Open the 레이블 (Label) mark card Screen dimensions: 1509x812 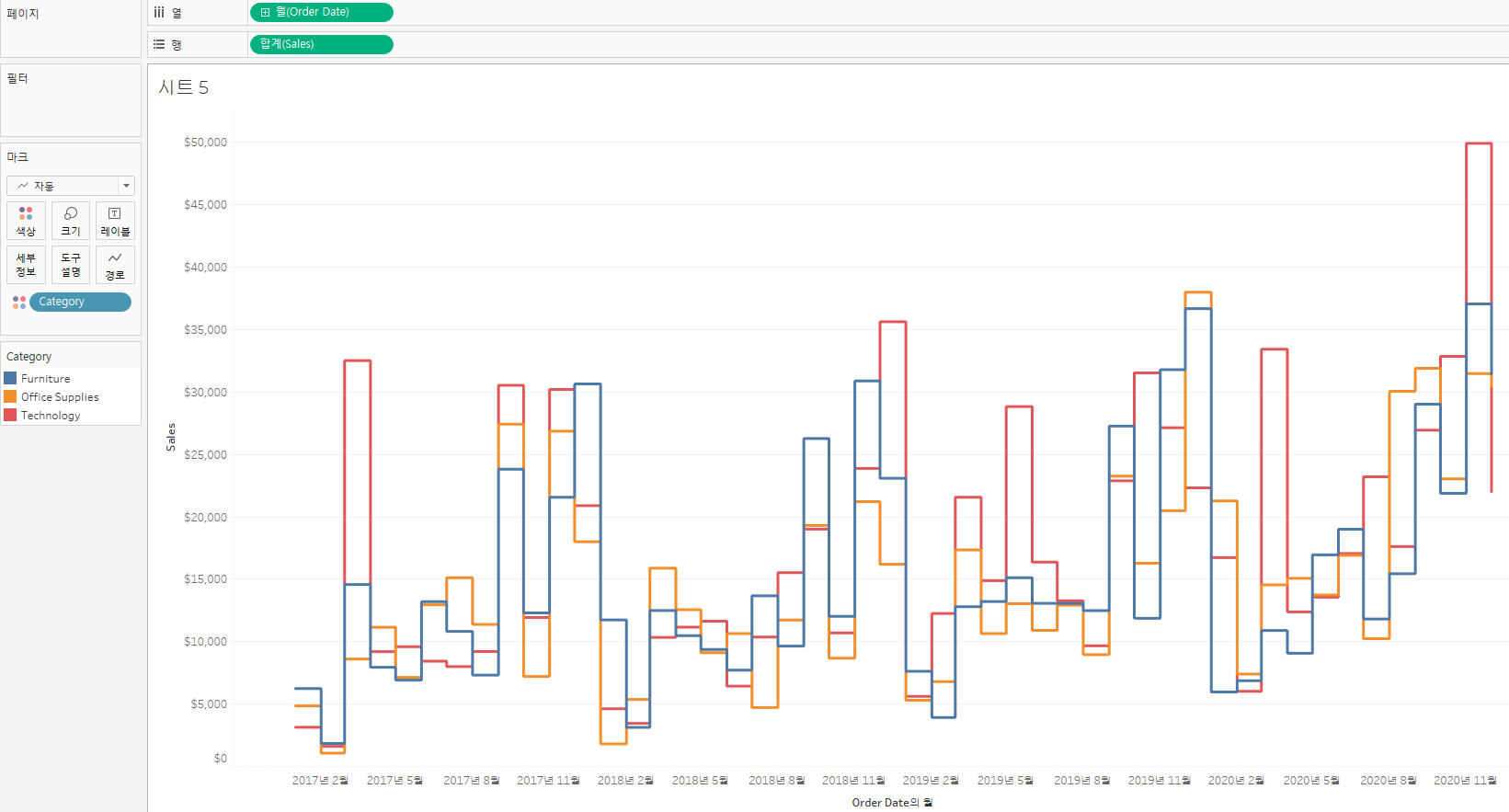point(115,221)
